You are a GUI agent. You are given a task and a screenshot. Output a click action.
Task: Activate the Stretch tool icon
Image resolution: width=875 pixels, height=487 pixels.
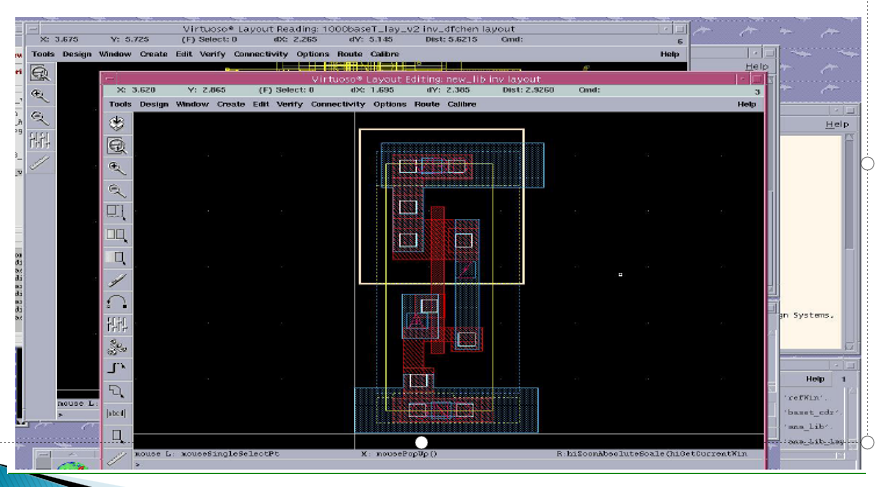click(x=117, y=213)
